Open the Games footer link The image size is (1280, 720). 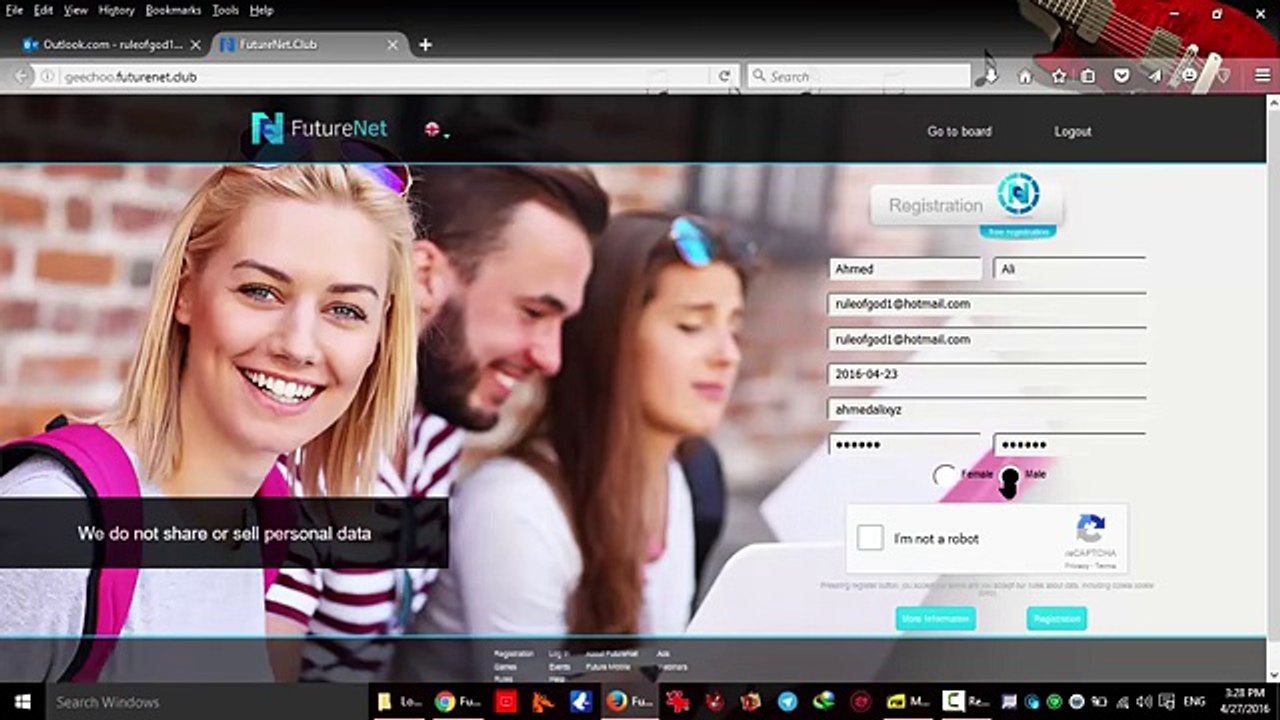click(x=506, y=667)
